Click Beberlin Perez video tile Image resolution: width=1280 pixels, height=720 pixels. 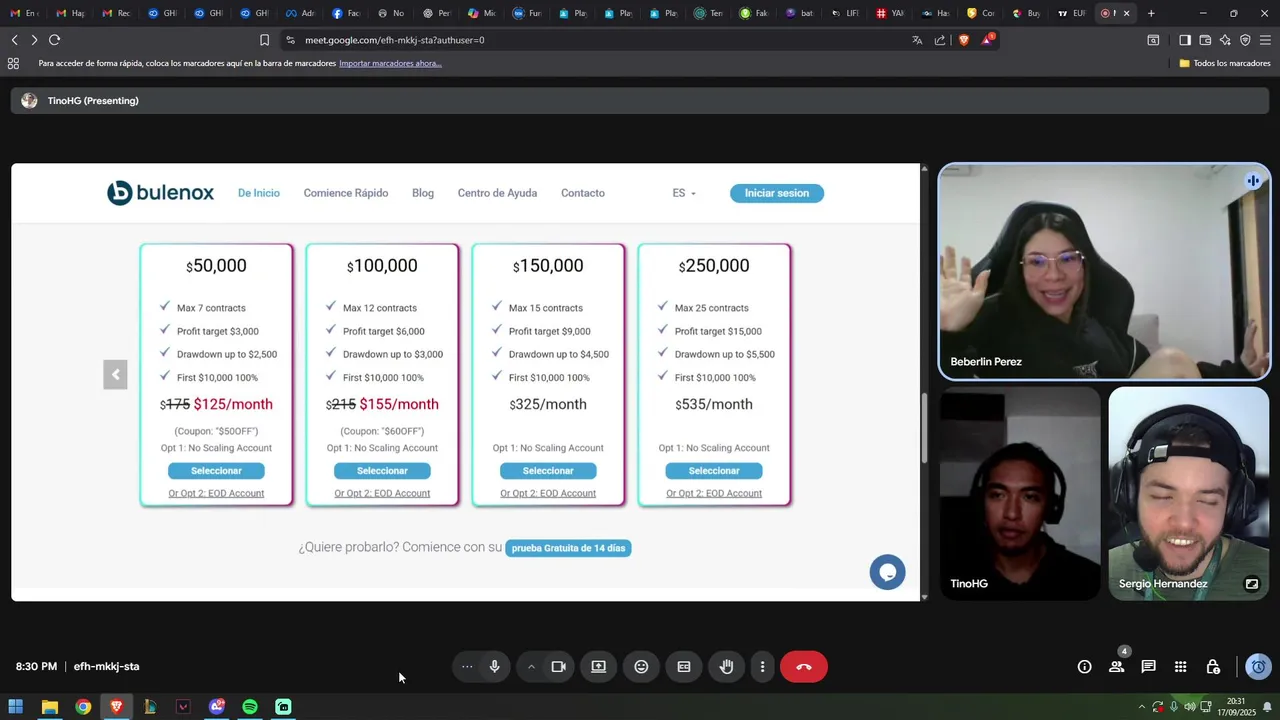click(x=1104, y=272)
